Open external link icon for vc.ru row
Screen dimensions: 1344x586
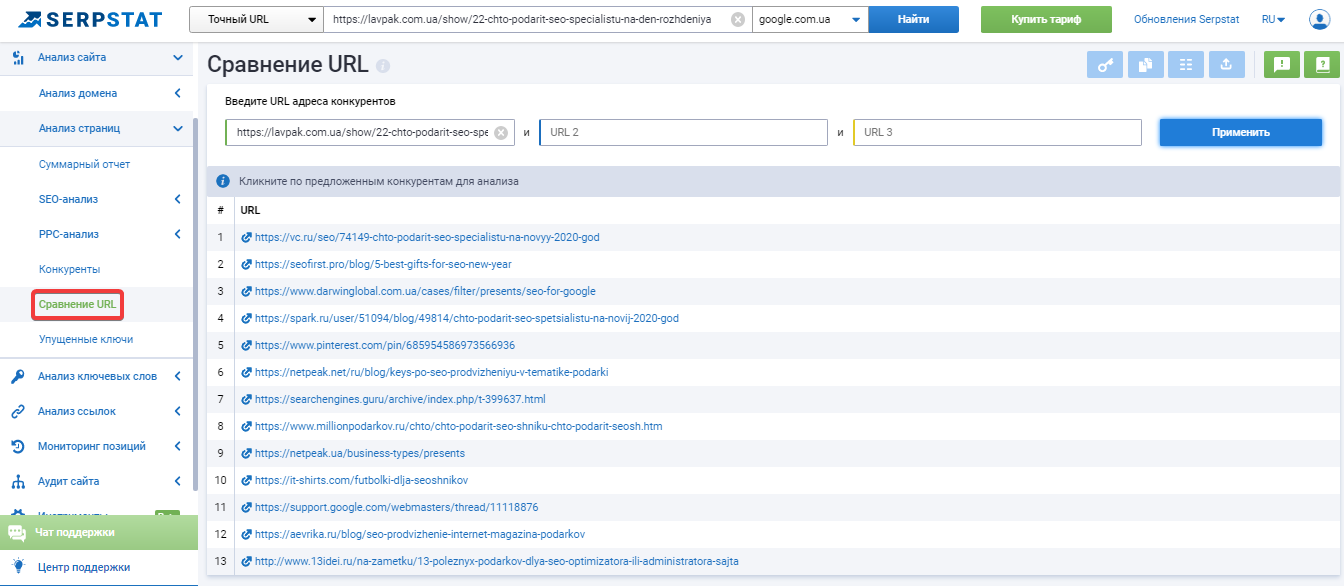click(247, 237)
